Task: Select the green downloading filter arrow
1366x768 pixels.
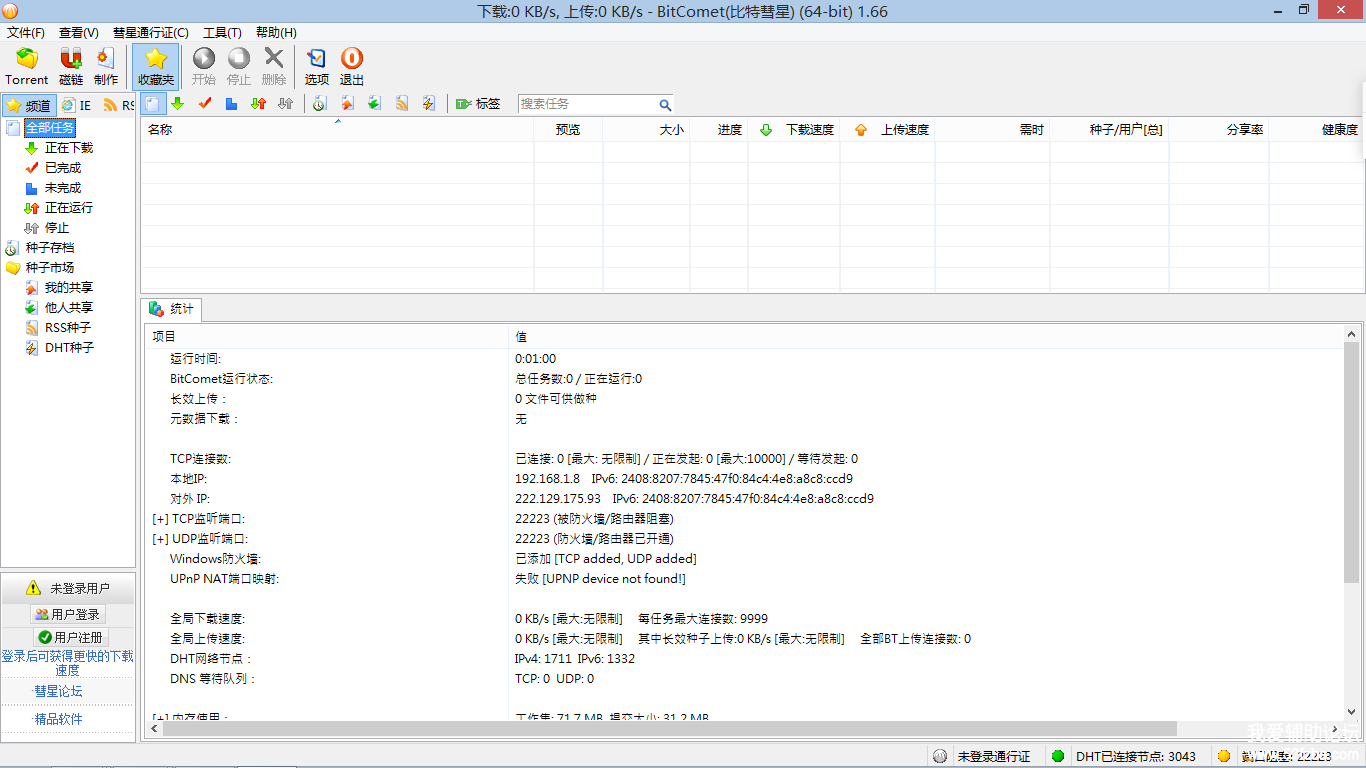Action: coord(178,104)
